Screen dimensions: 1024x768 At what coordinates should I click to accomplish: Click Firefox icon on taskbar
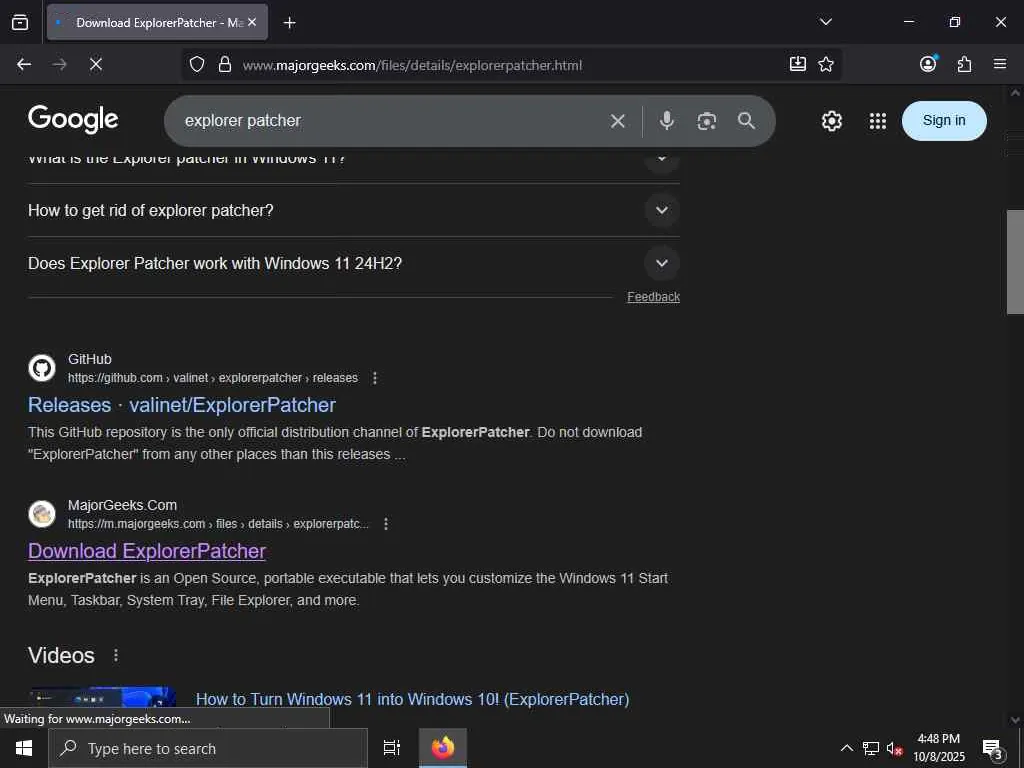point(443,748)
